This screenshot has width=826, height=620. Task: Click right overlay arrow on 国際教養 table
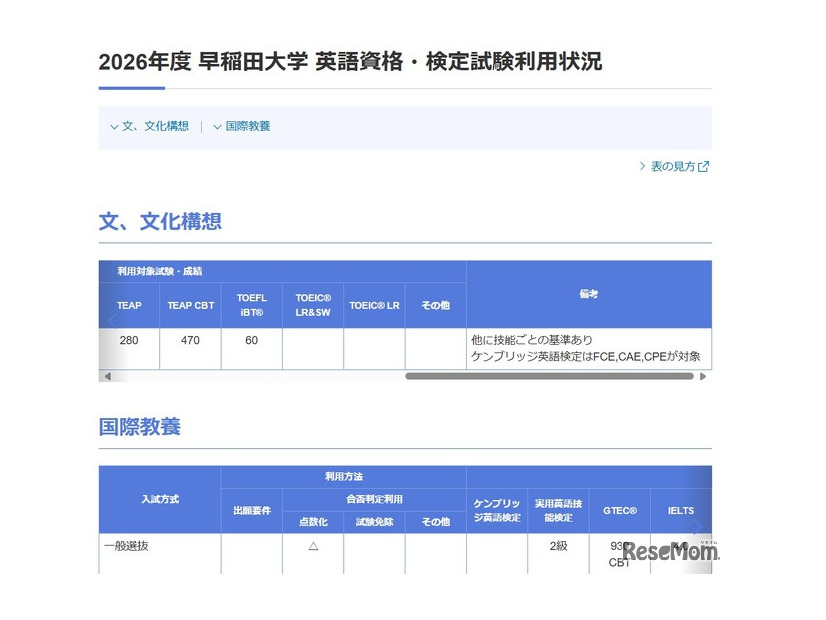click(x=698, y=526)
